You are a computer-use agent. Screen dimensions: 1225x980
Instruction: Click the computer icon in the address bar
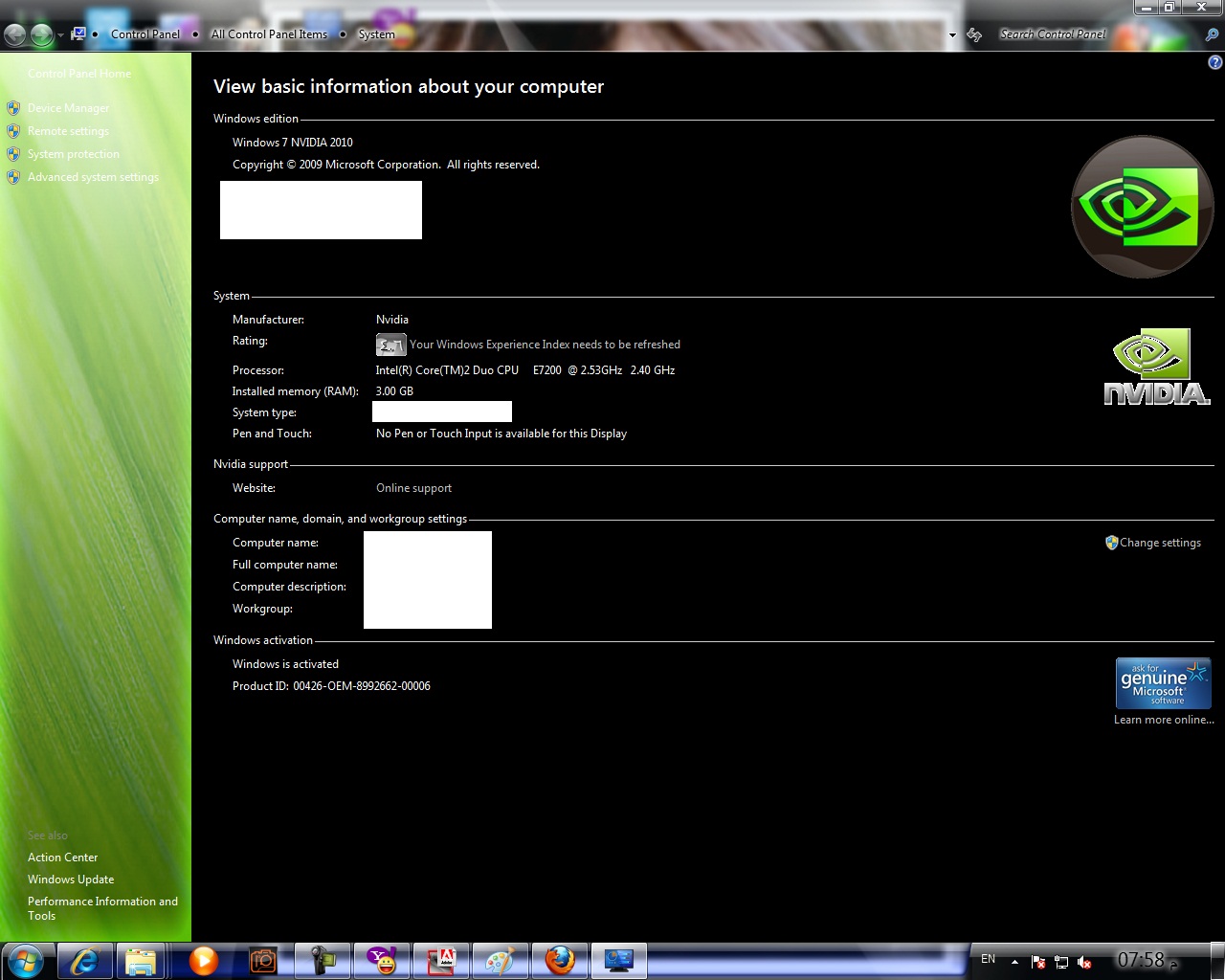point(78,33)
